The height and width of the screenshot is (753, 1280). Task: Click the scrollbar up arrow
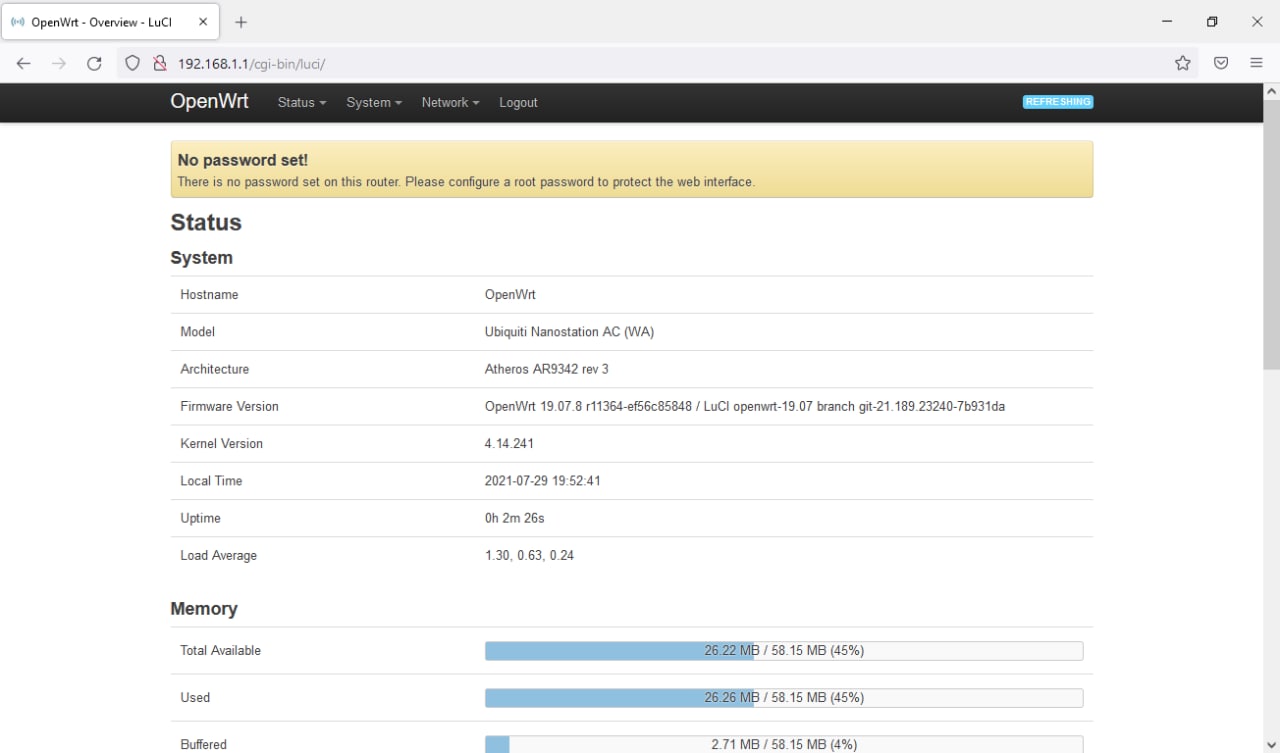1271,91
